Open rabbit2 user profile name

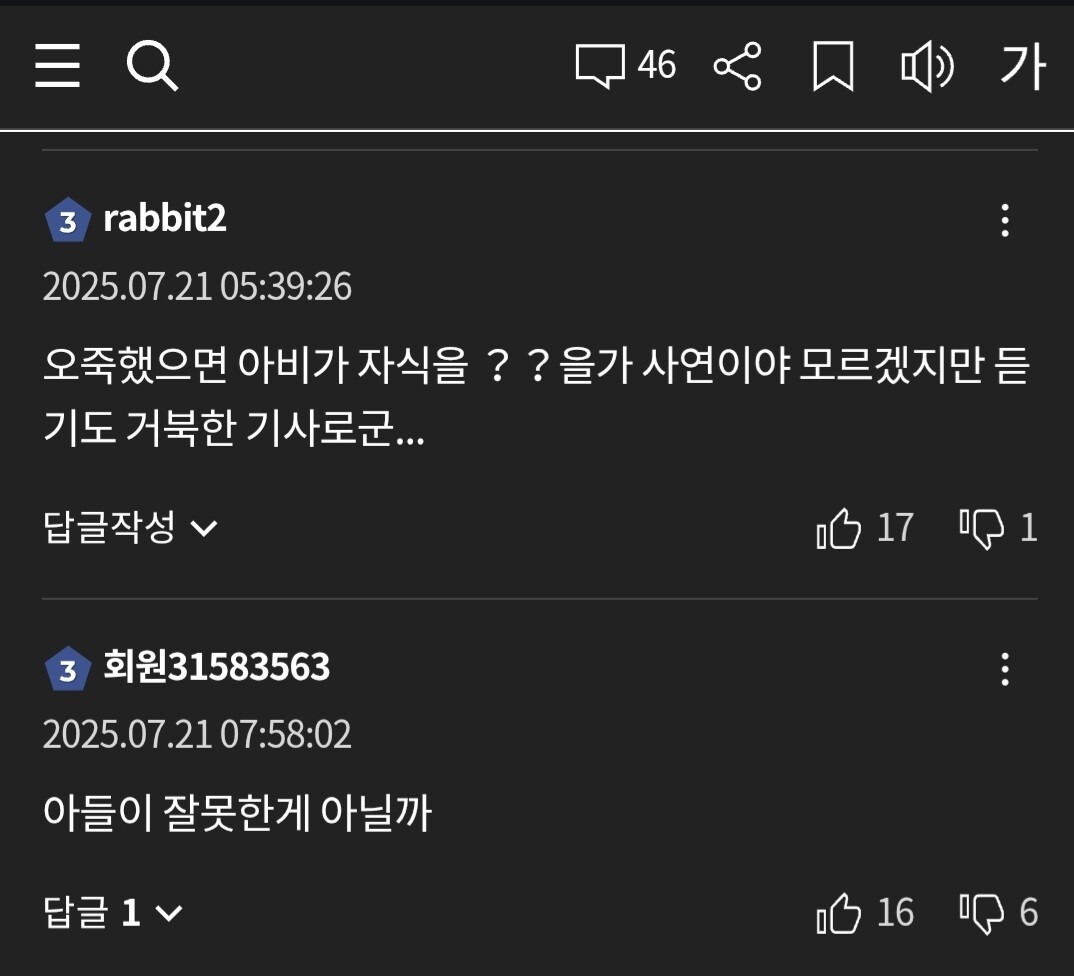165,219
